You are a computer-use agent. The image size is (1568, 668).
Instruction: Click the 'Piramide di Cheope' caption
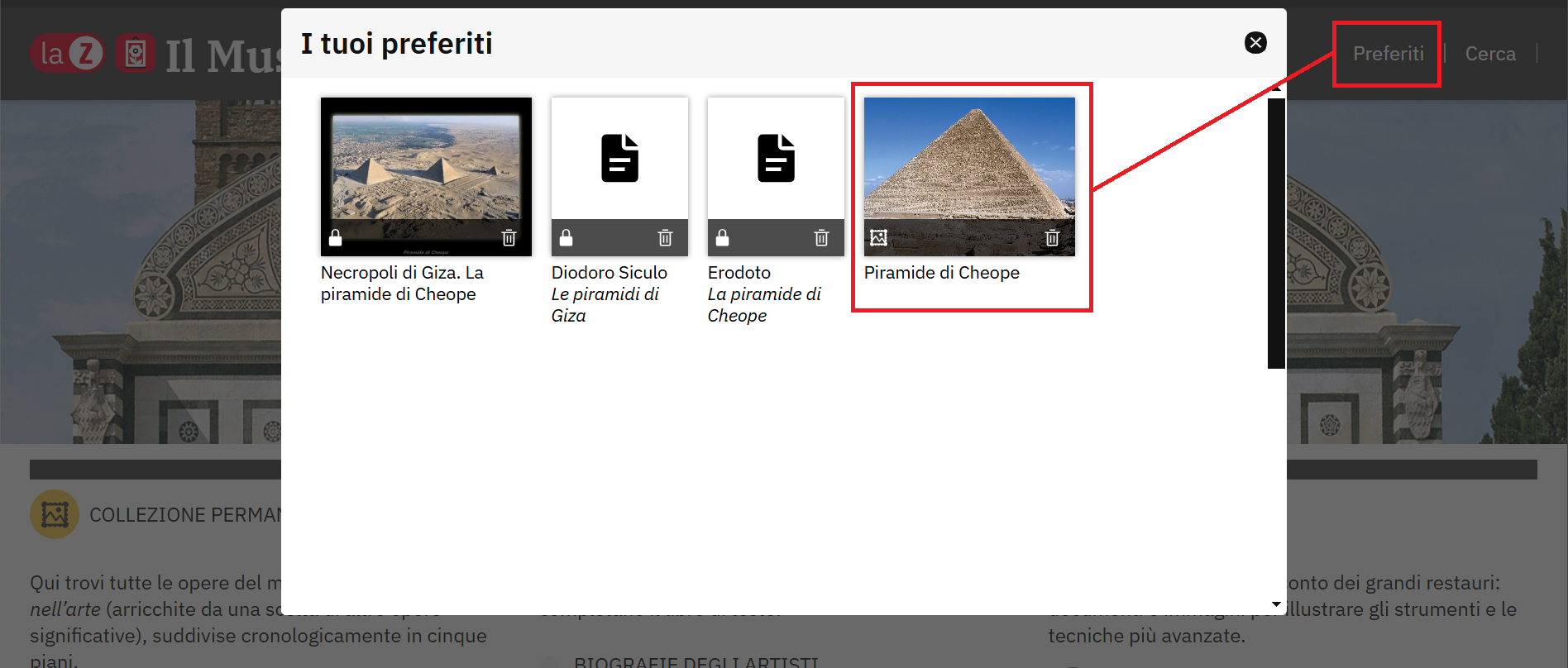click(x=942, y=273)
